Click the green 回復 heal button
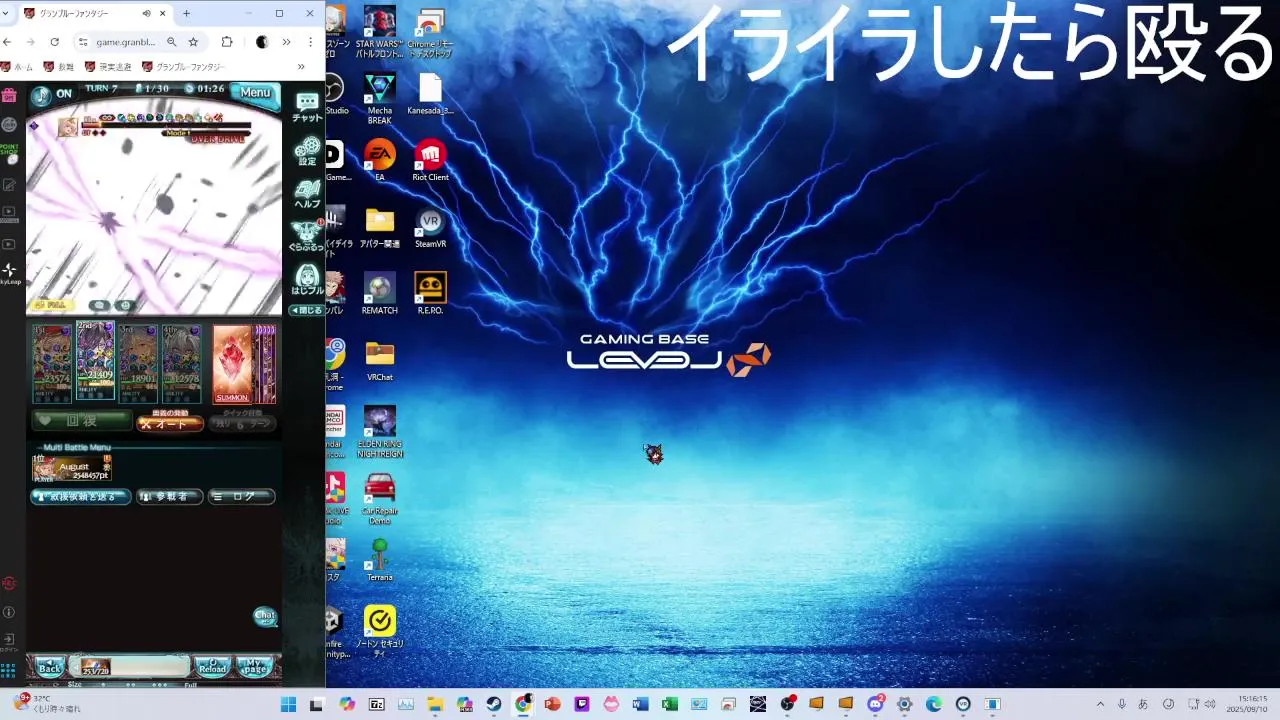This screenshot has height=720, width=1280. point(81,421)
